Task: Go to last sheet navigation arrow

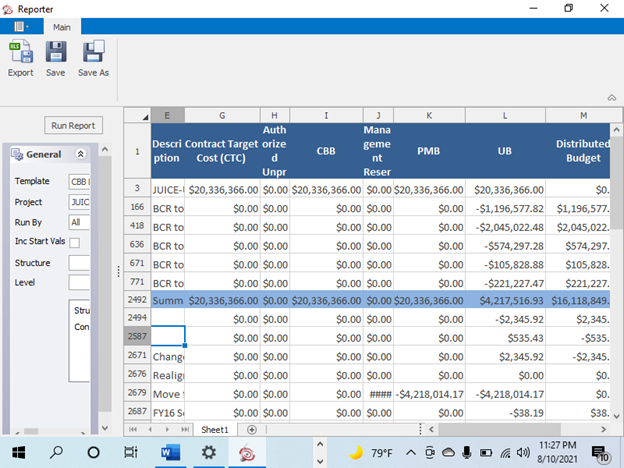Action: 185,430
